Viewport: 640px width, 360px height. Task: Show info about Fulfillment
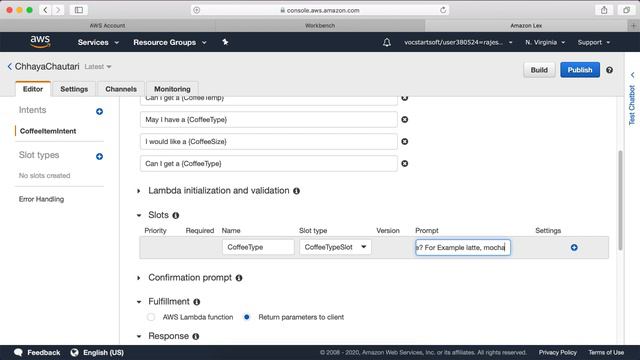196,302
